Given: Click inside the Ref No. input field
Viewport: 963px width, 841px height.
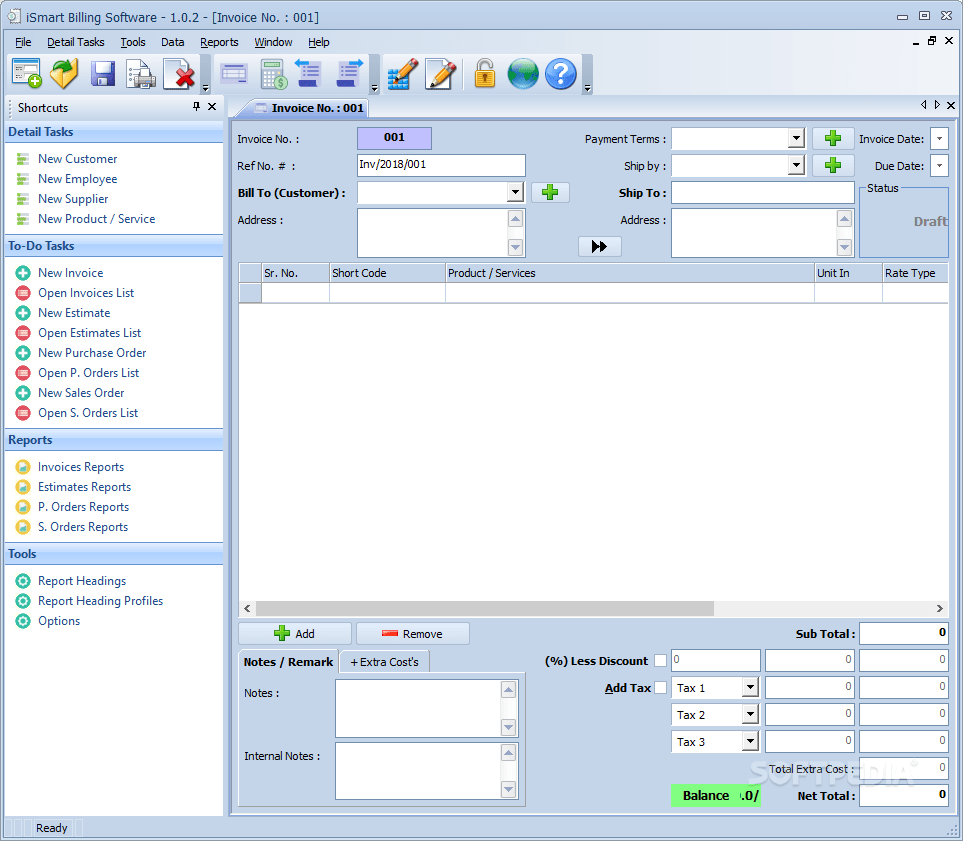Looking at the screenshot, I should 440,164.
